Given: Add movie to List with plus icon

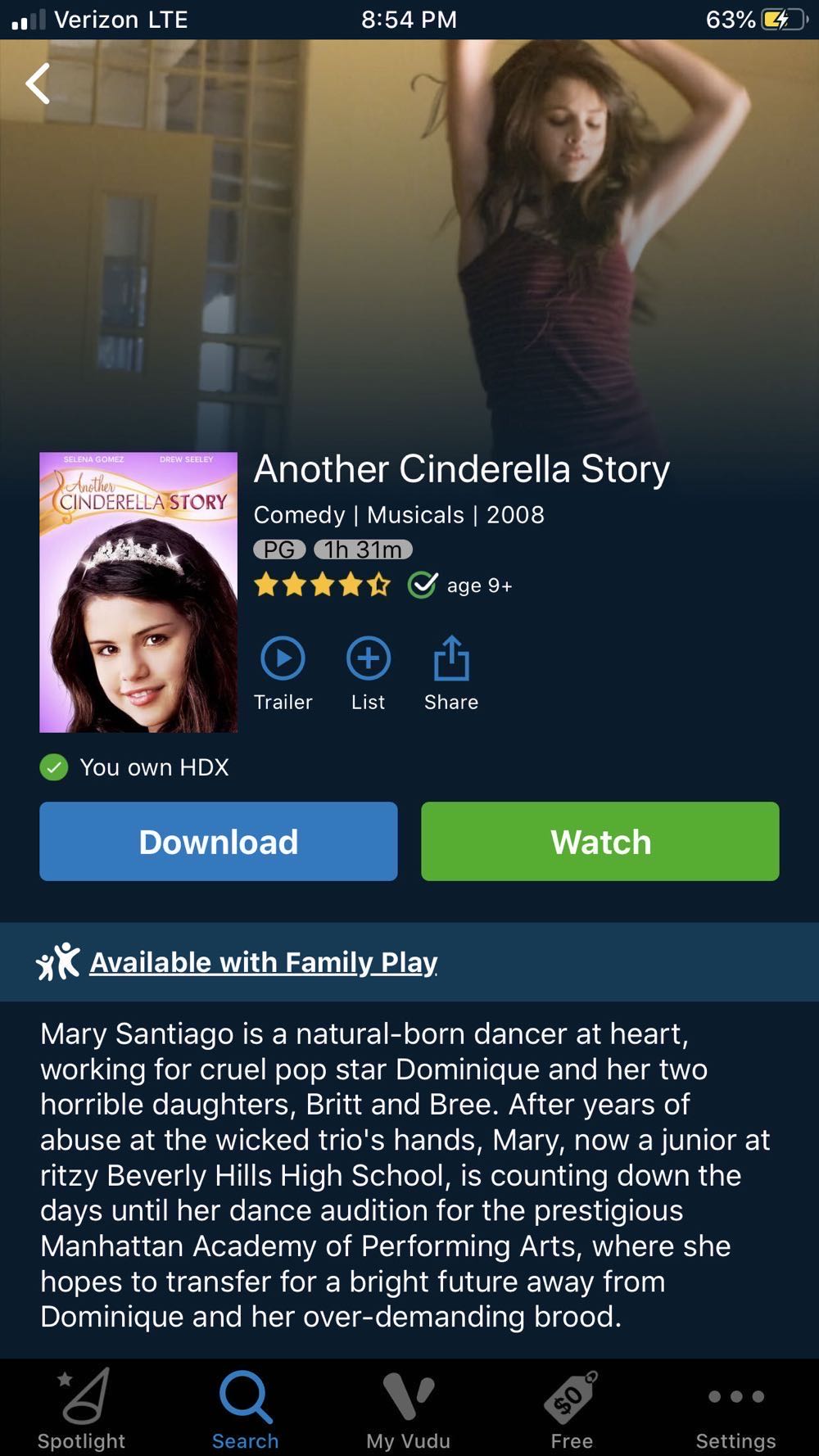Looking at the screenshot, I should [x=369, y=658].
